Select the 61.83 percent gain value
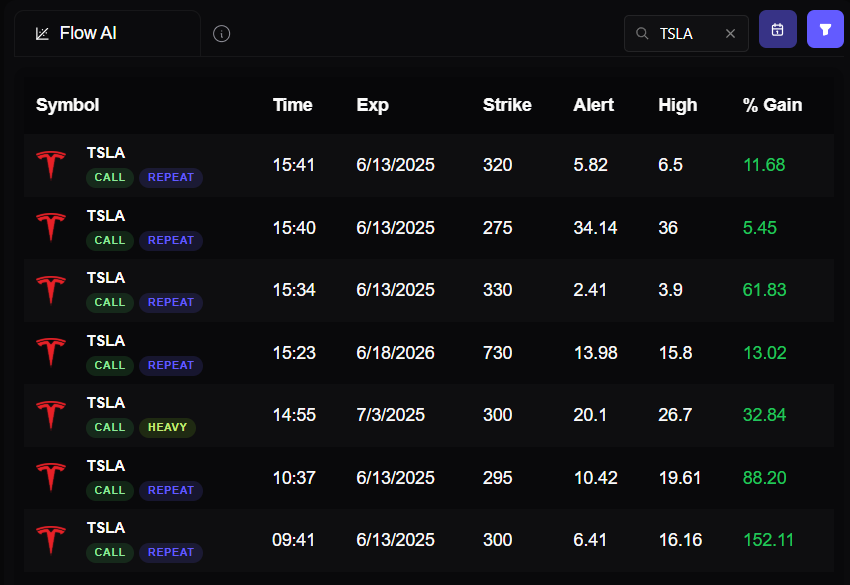 (764, 290)
